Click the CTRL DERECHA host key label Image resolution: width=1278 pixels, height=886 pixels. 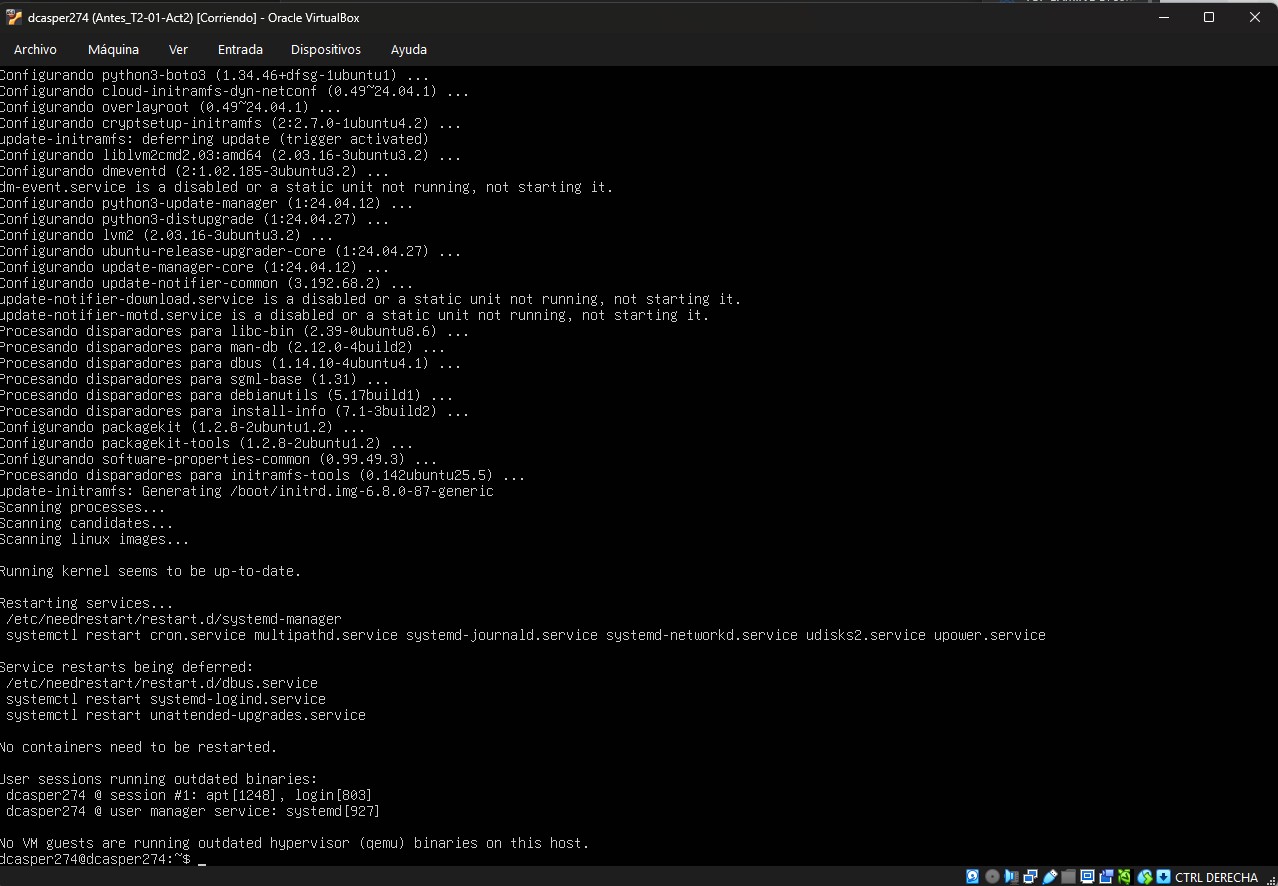pos(1216,877)
